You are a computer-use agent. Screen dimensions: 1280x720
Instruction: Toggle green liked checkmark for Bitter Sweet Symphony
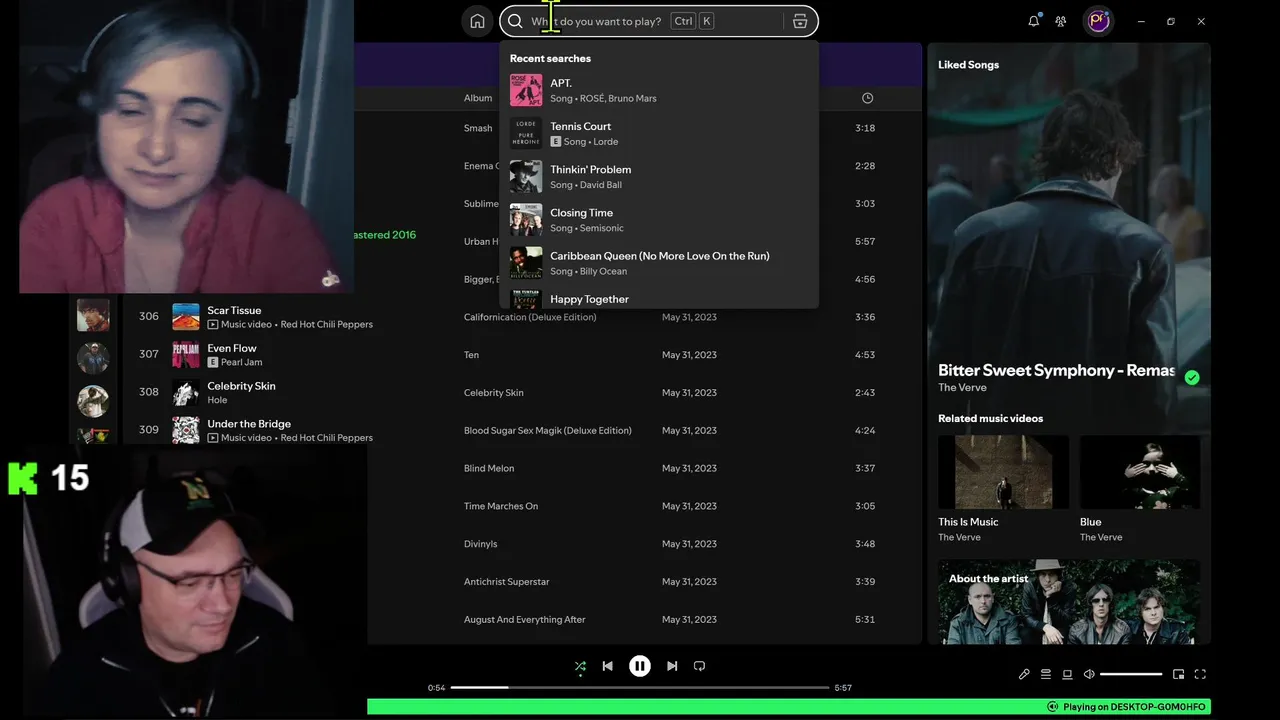point(1192,377)
